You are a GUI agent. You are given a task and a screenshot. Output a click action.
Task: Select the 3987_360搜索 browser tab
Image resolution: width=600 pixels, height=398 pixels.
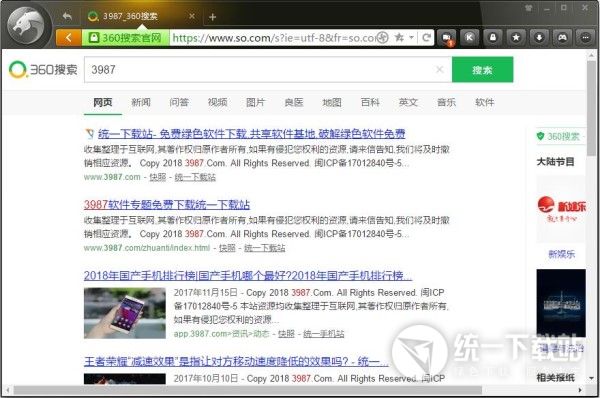click(x=142, y=16)
